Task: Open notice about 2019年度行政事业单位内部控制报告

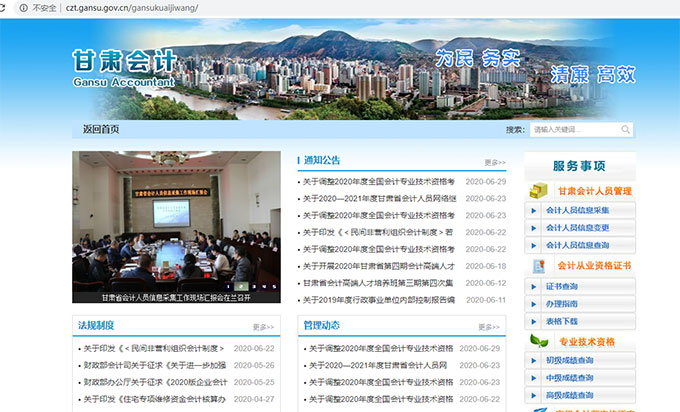Action: 381,300
